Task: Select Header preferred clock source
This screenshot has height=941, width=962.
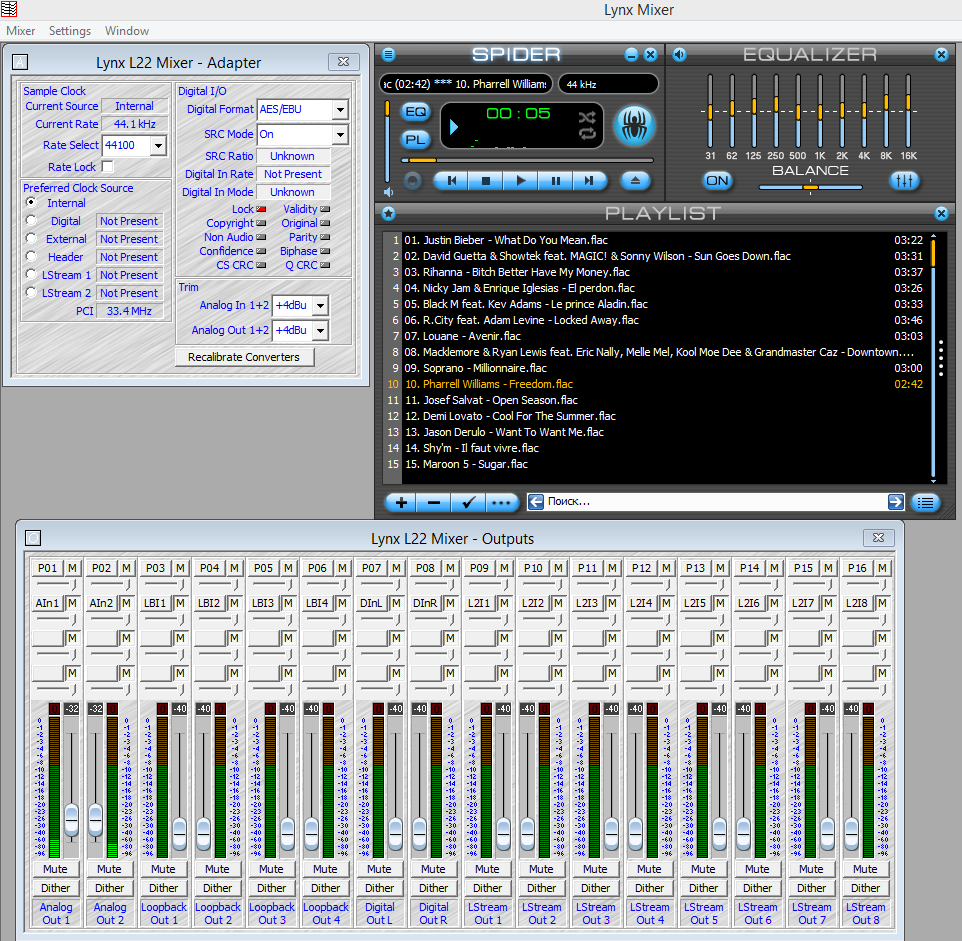Action: click(31, 256)
